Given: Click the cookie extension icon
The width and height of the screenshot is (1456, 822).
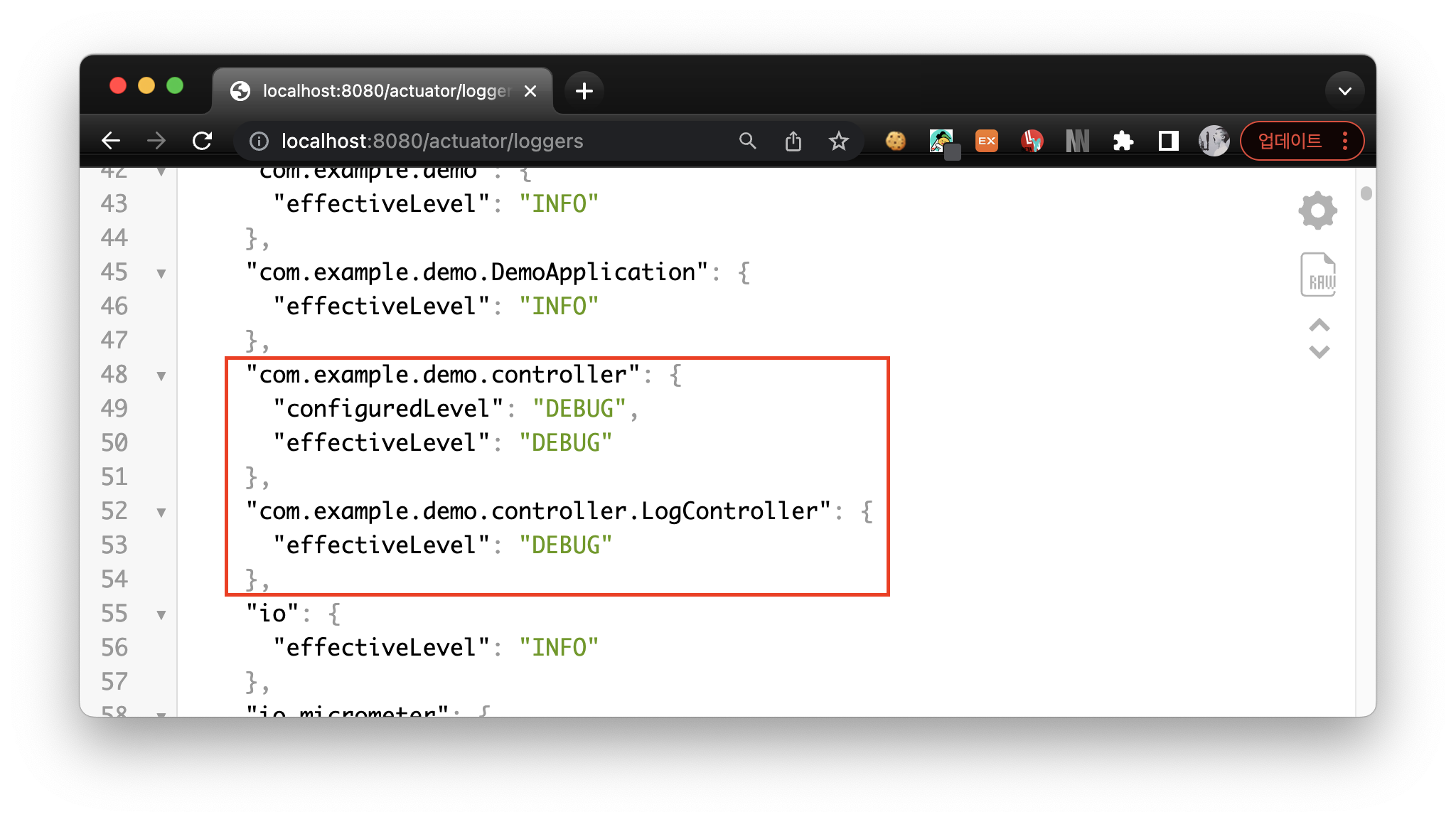Looking at the screenshot, I should tap(895, 142).
